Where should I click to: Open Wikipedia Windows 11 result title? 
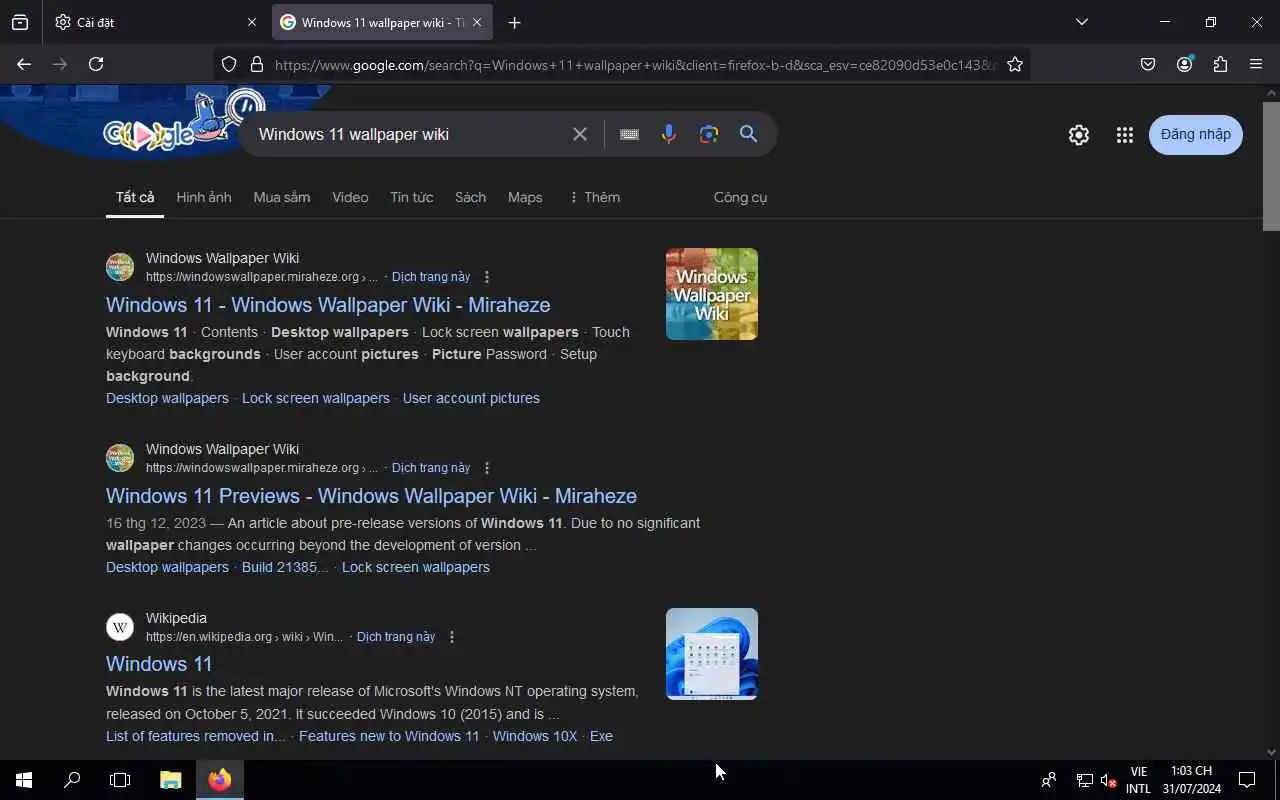159,664
